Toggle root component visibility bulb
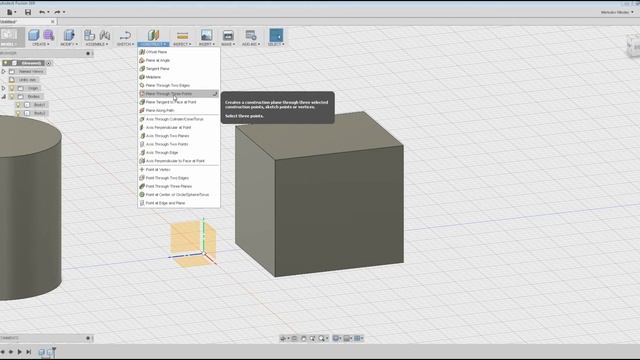The image size is (640, 360). click(6, 63)
